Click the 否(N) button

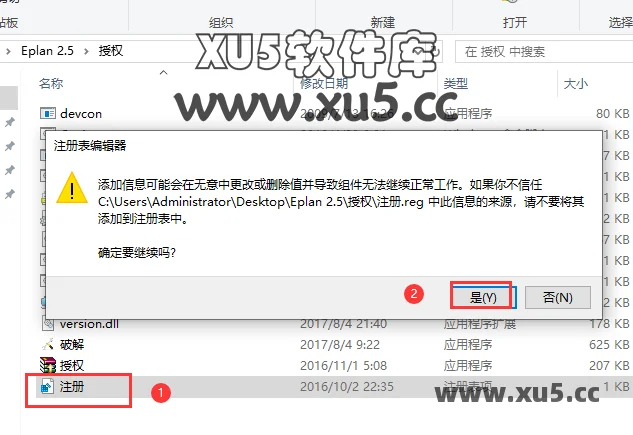point(558,297)
